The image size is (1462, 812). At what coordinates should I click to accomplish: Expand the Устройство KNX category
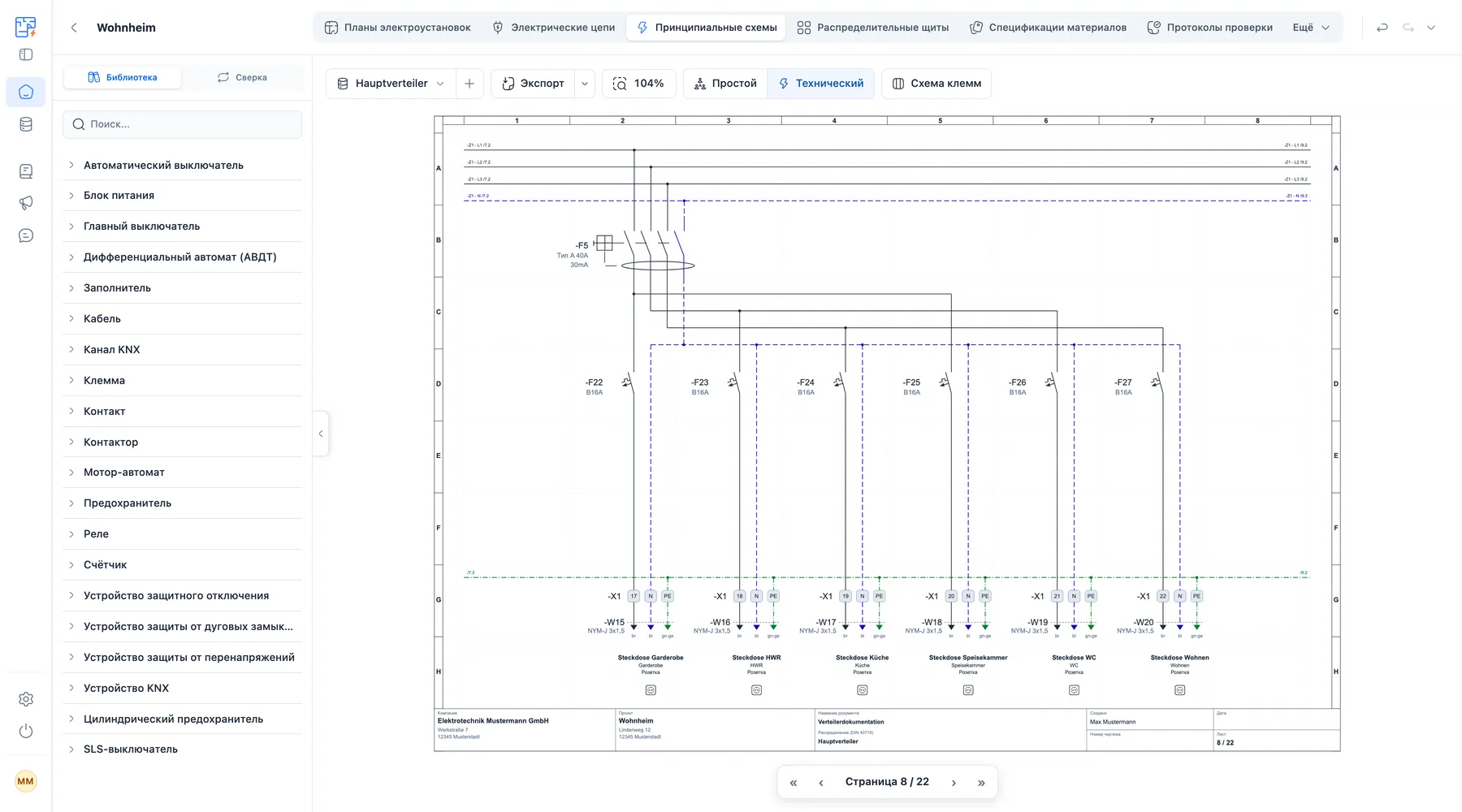tap(182, 688)
